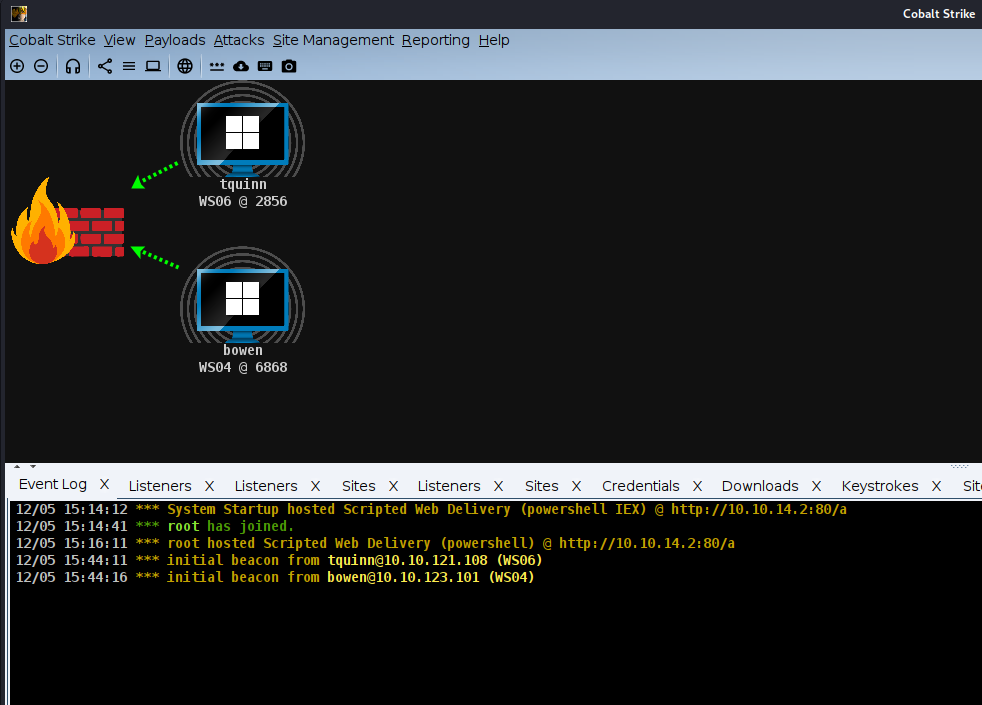Open the Reporting menu

coord(436,40)
